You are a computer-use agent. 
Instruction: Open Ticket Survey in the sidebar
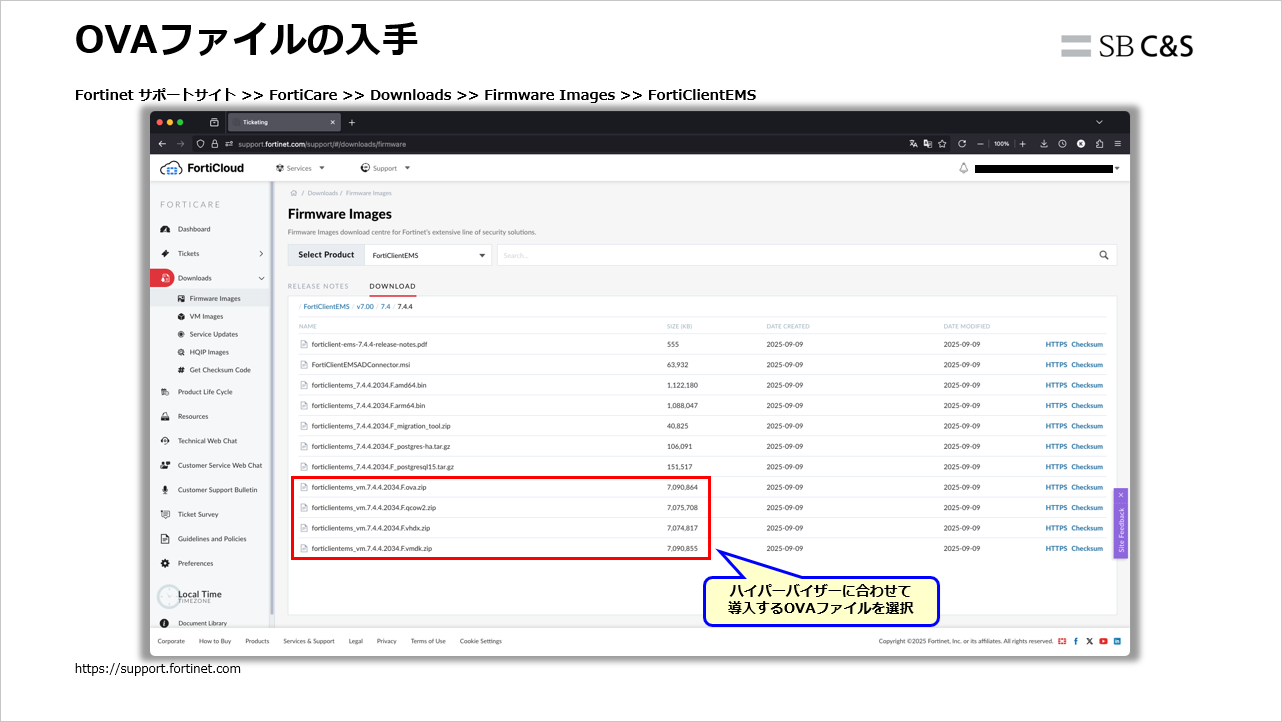tap(198, 514)
